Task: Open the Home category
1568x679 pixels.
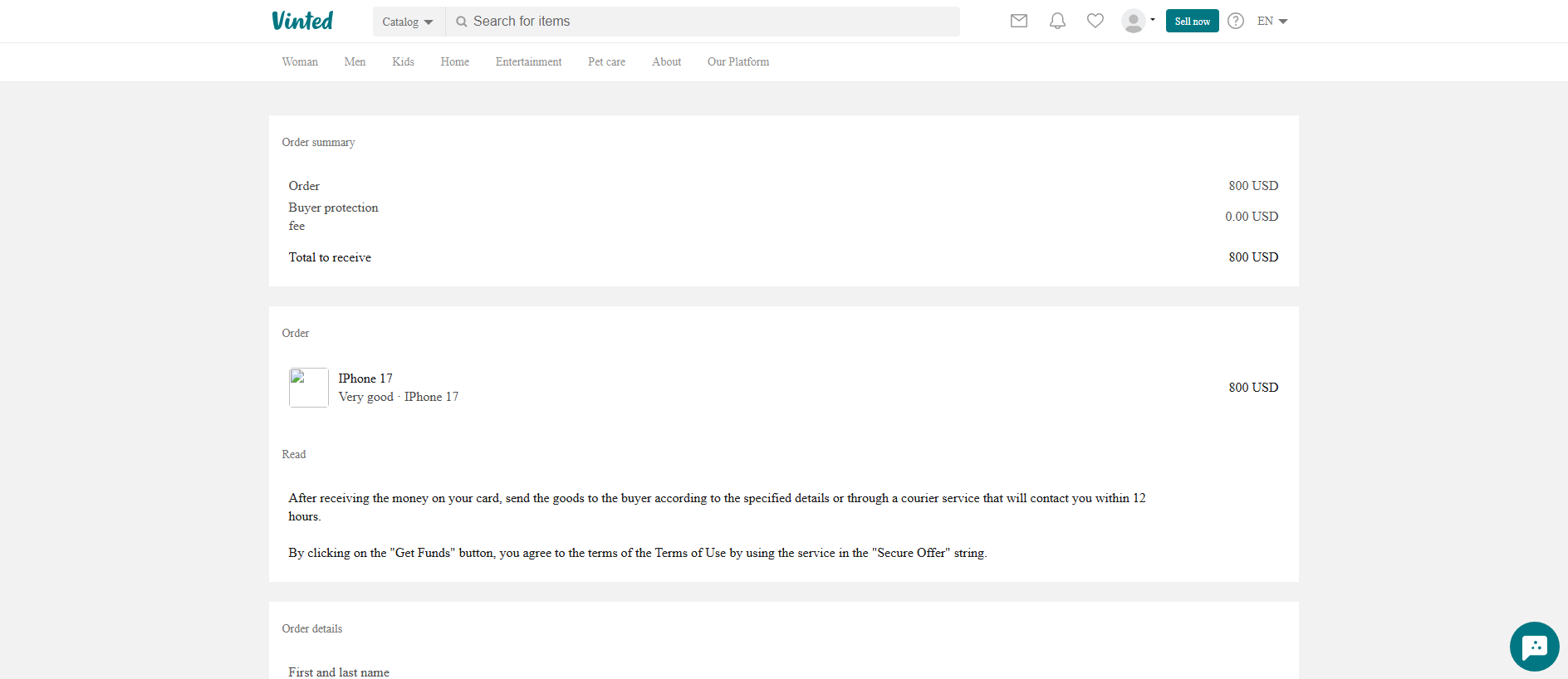Action: [454, 61]
